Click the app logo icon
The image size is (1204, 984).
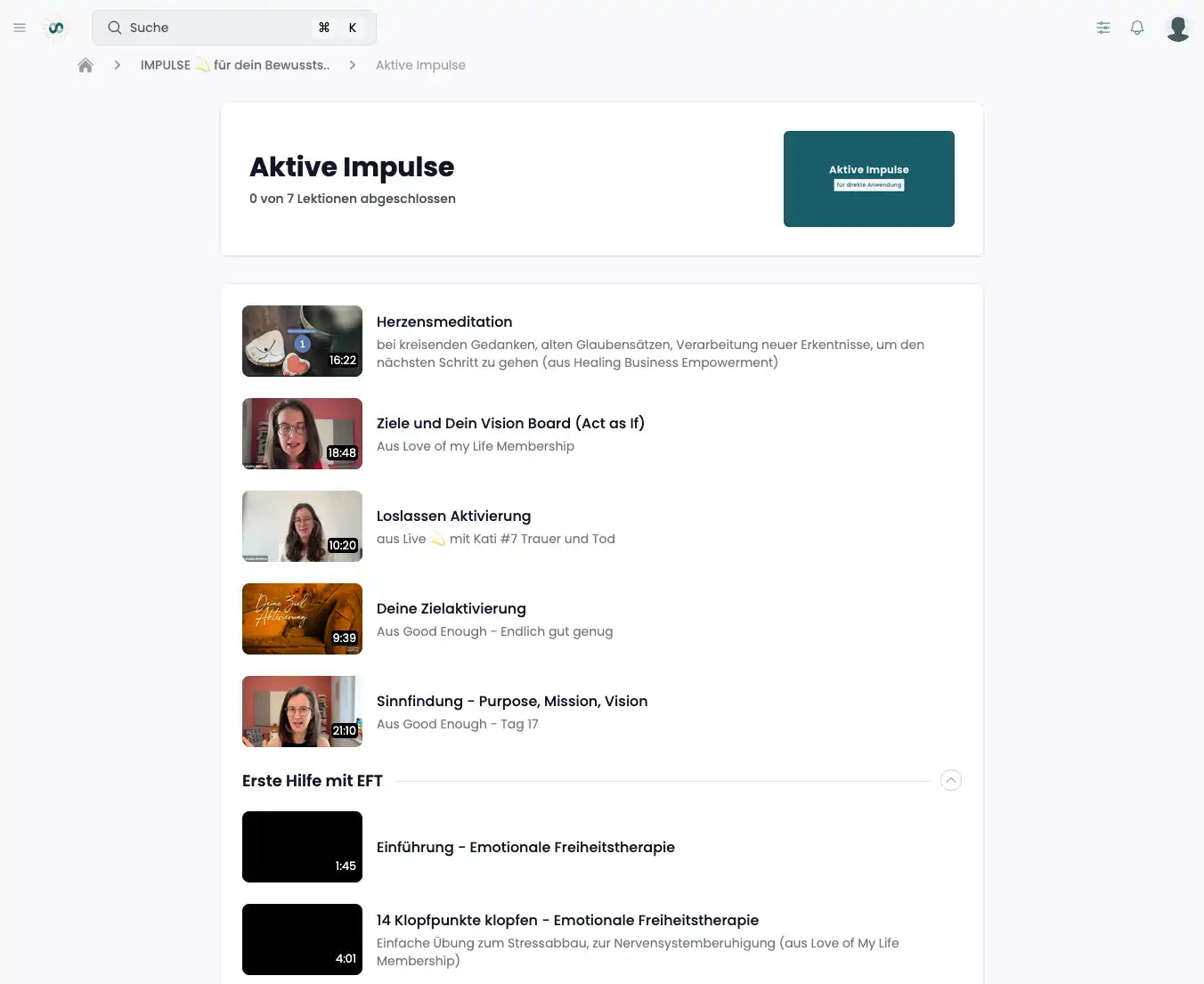[56, 28]
